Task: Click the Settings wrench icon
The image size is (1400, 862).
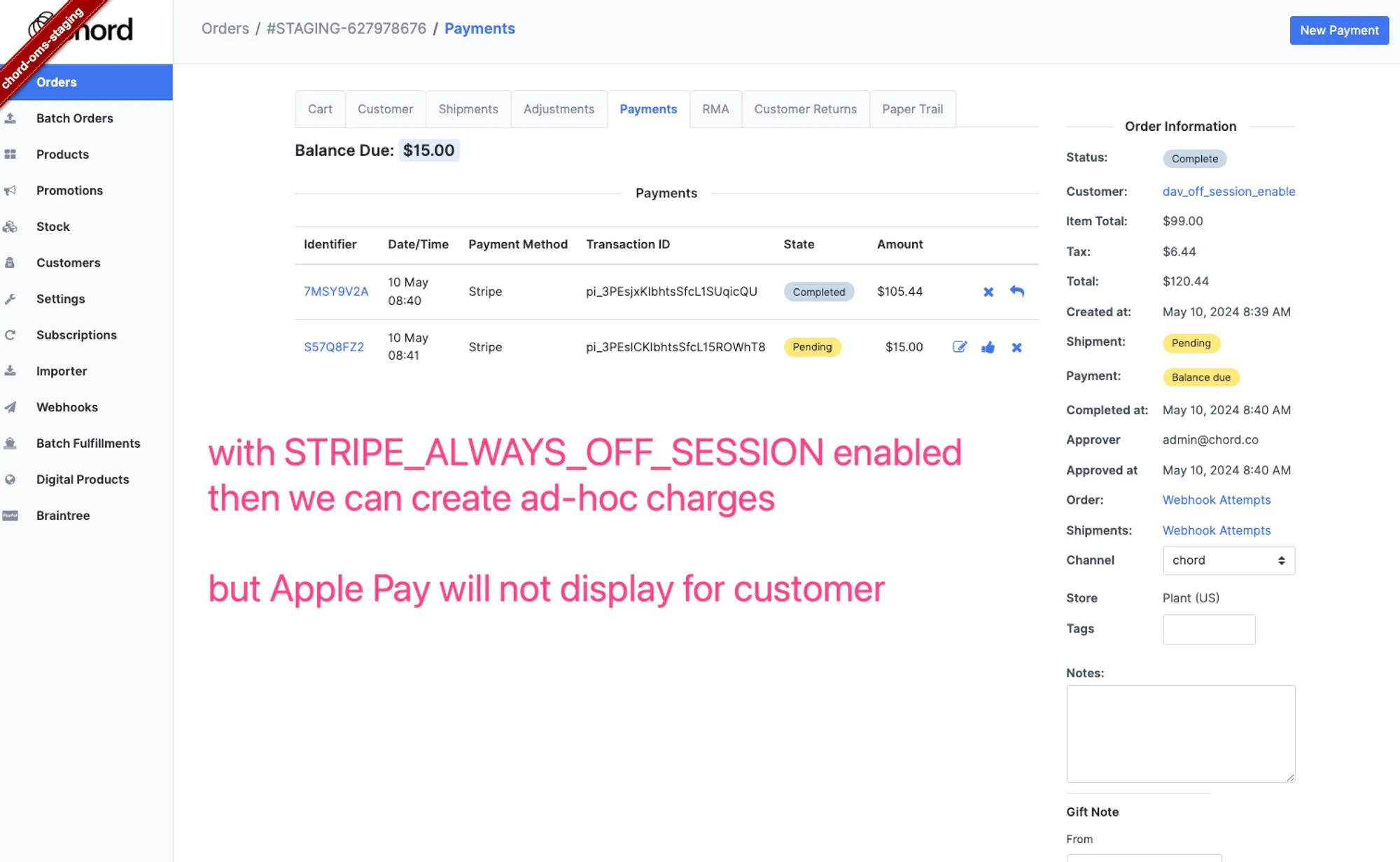Action: tap(10, 299)
